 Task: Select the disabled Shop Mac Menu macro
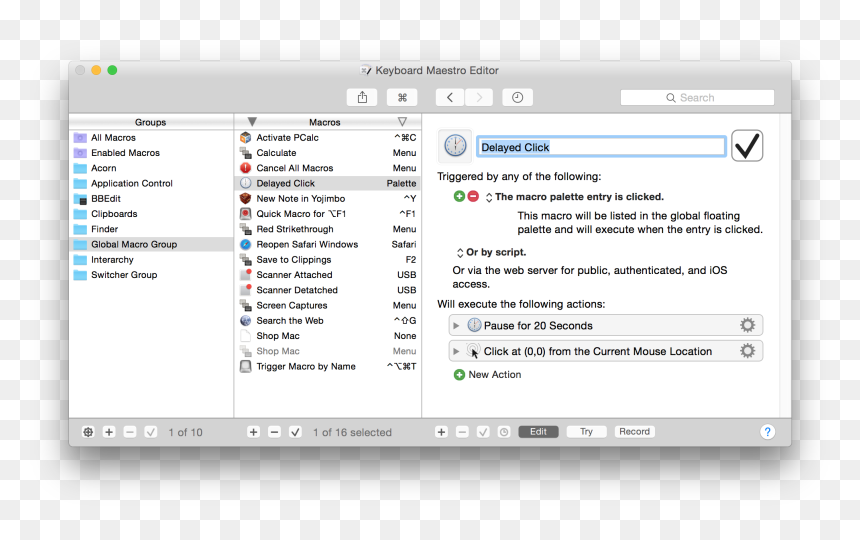tap(328, 351)
